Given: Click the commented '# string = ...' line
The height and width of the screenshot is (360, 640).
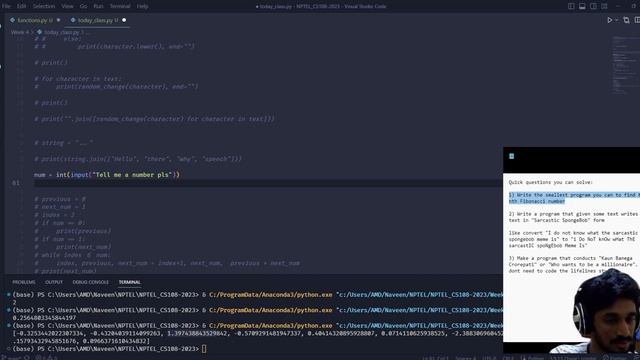Looking at the screenshot, I should click(63, 143).
